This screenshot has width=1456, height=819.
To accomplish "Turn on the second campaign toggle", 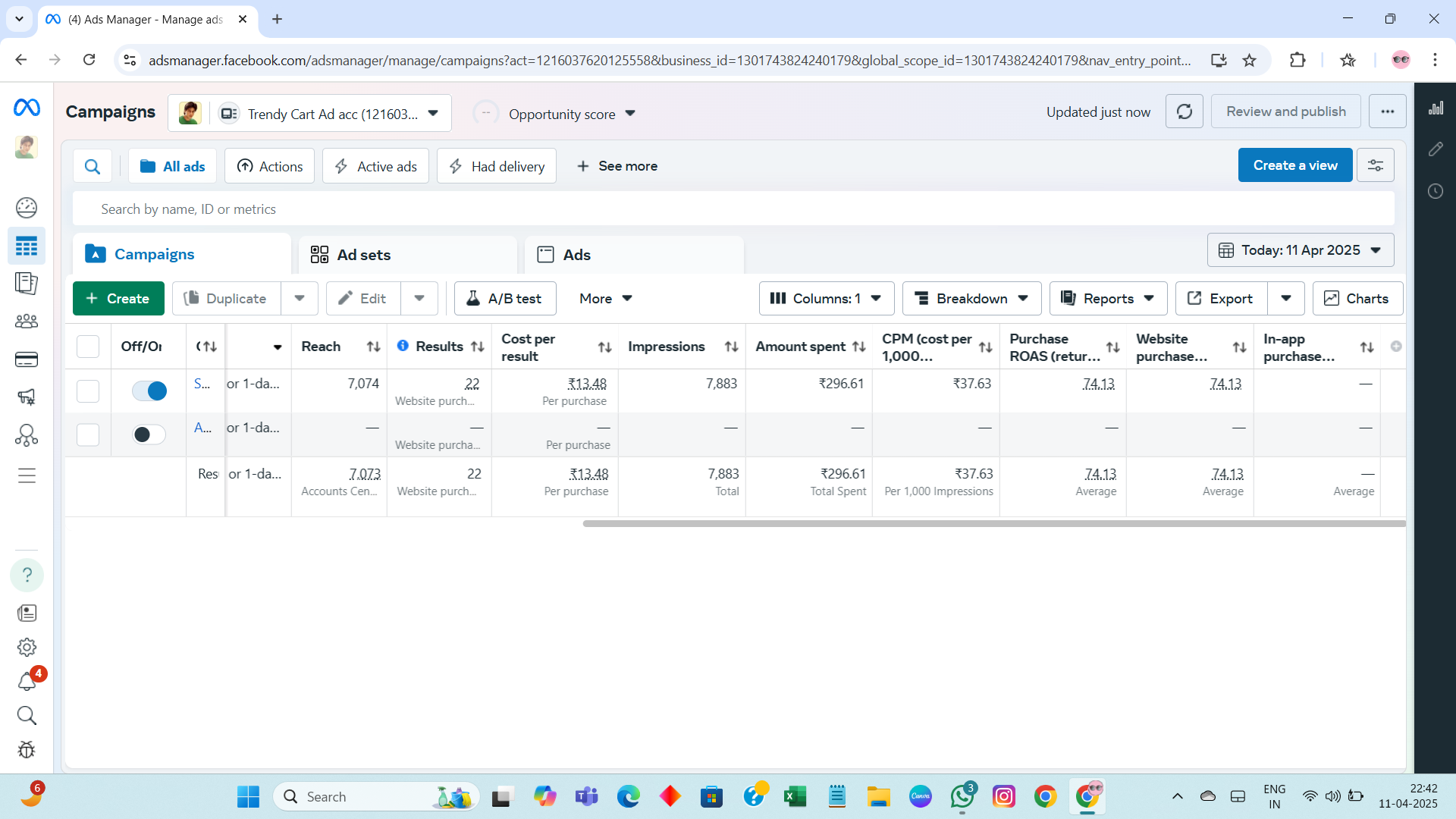I will click(x=149, y=435).
